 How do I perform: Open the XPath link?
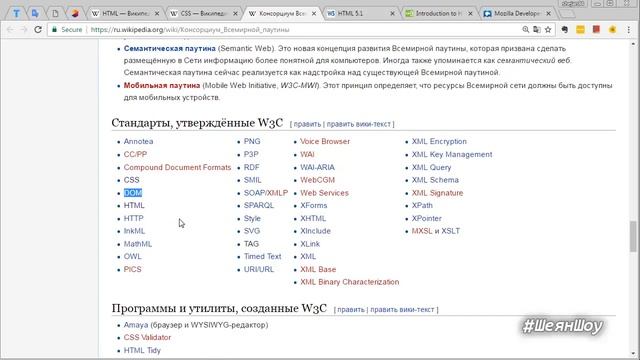tap(422, 206)
